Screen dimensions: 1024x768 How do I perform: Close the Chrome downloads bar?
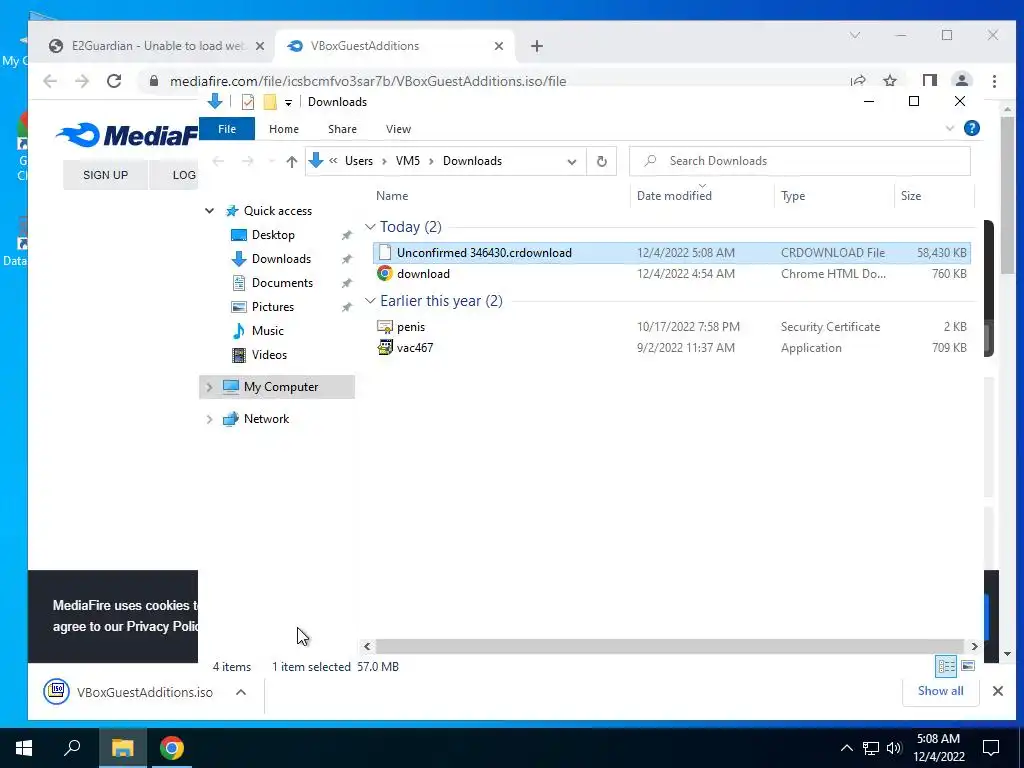point(997,691)
